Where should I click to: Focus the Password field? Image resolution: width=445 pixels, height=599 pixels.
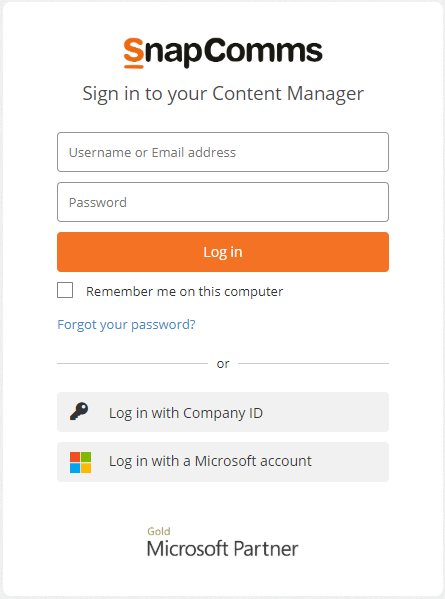pyautogui.click(x=223, y=202)
